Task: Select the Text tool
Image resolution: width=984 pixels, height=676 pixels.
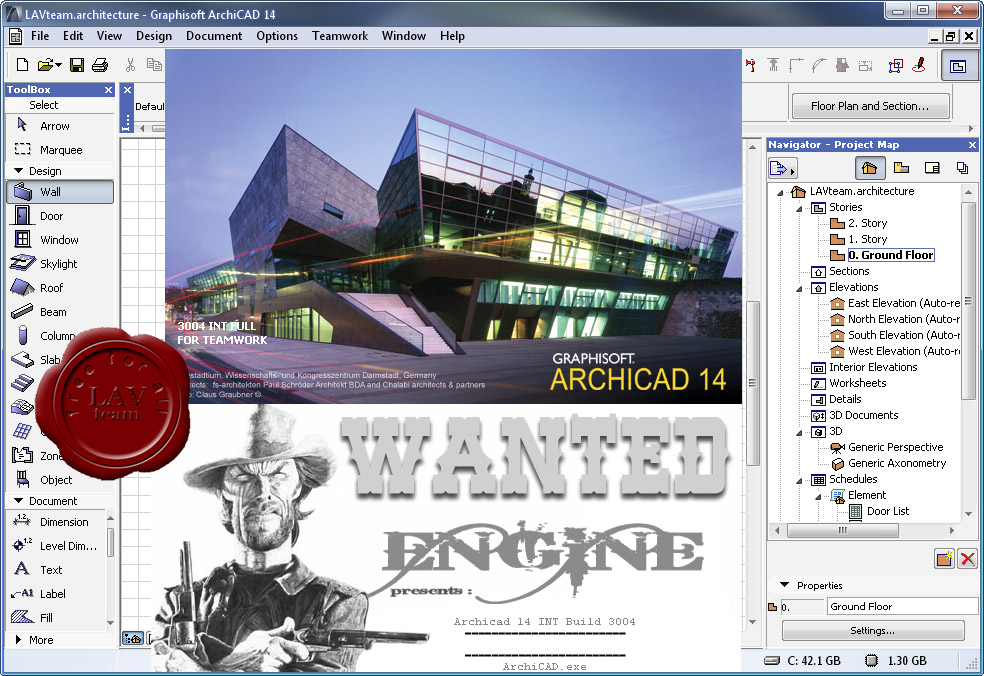Action: click(x=56, y=570)
